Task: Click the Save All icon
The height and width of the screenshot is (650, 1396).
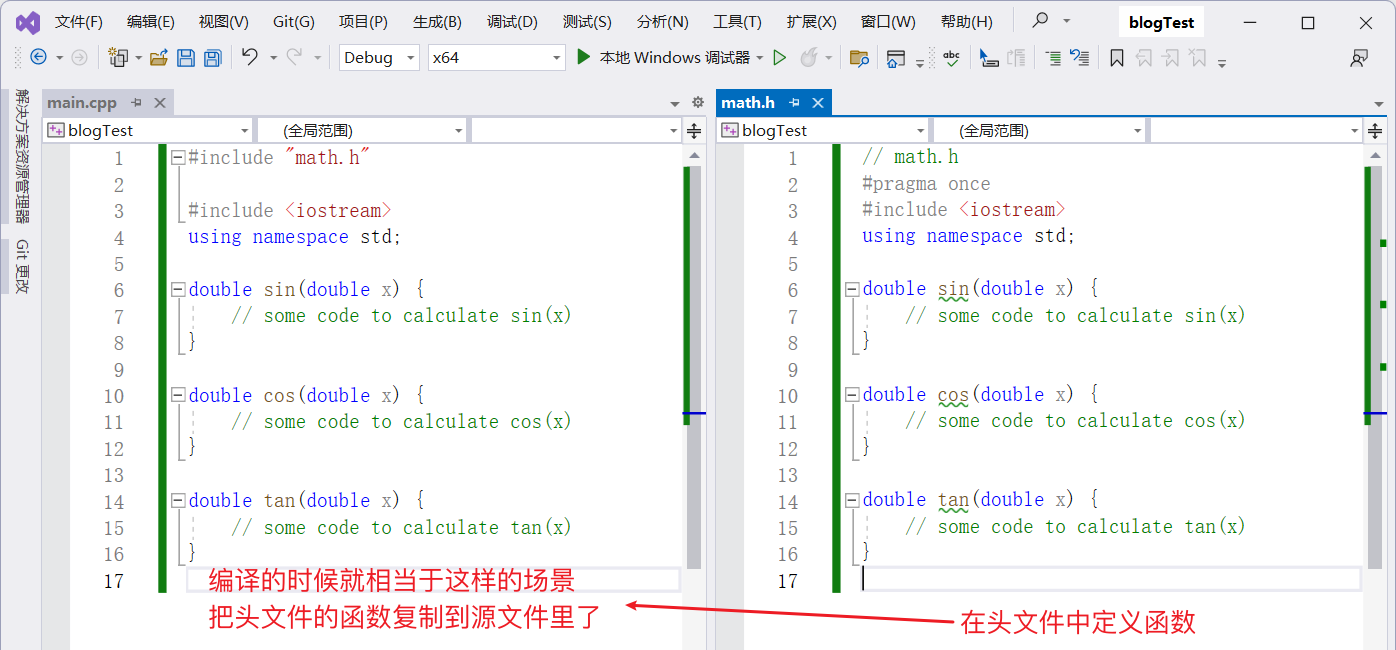Action: (x=212, y=58)
